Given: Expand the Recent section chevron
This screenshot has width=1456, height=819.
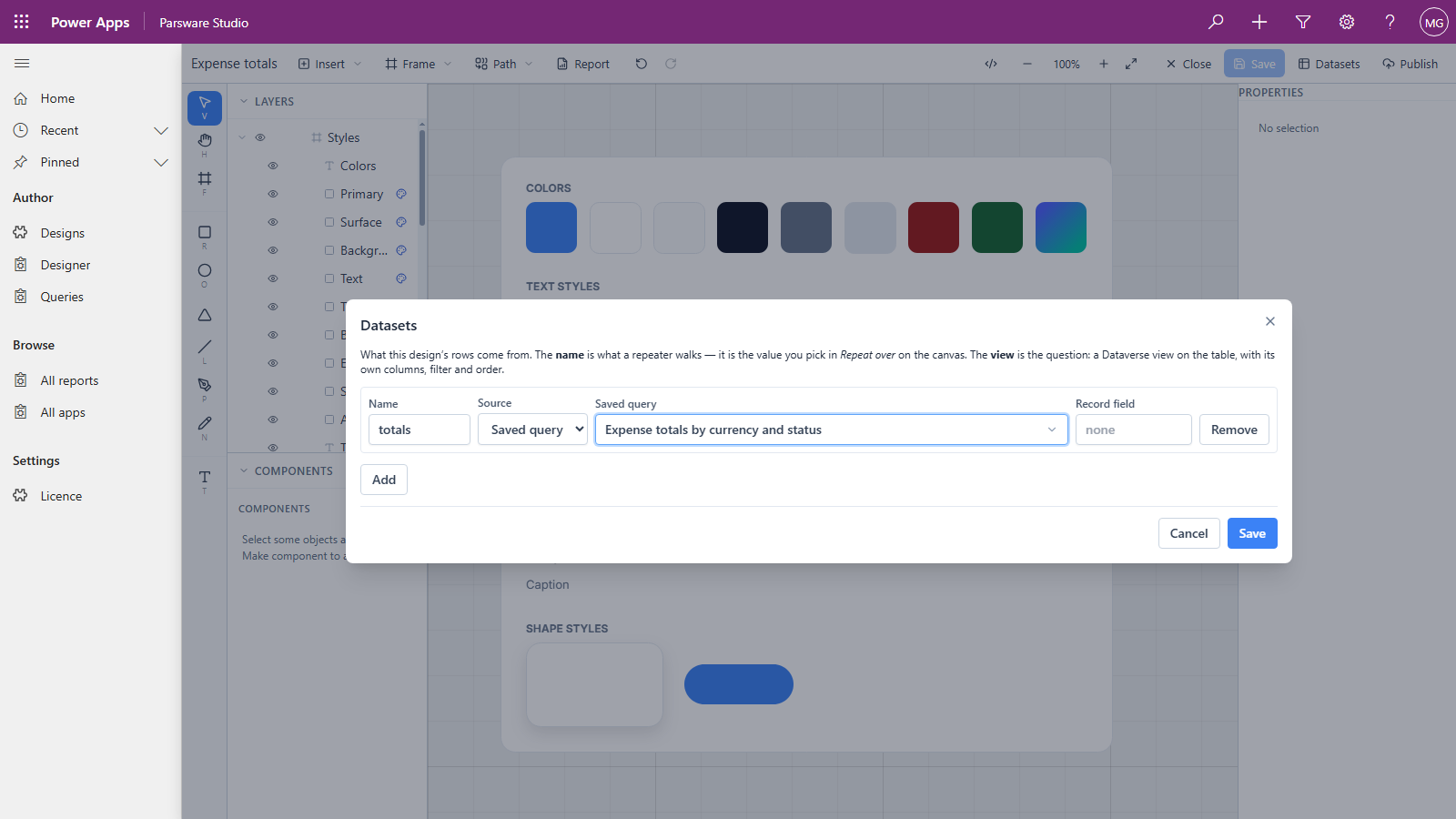Looking at the screenshot, I should tap(161, 130).
